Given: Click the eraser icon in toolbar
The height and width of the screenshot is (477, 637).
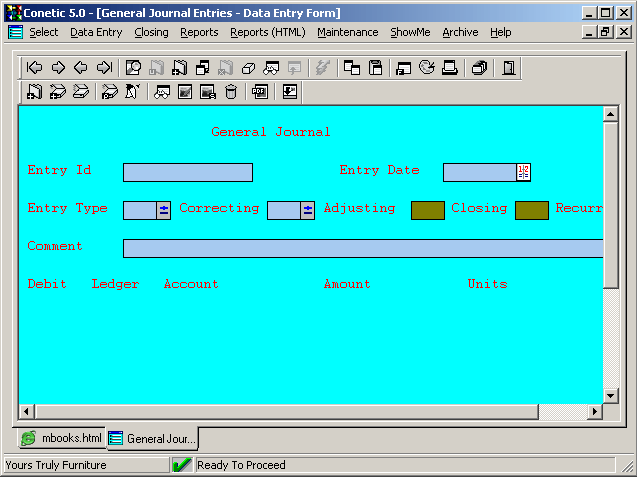Looking at the screenshot, I should [247, 68].
